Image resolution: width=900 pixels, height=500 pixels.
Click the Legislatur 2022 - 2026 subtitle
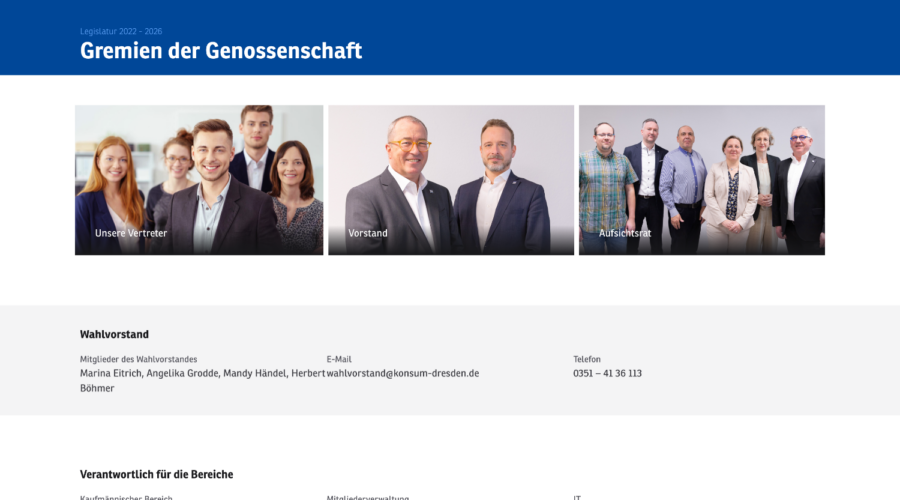[121, 32]
